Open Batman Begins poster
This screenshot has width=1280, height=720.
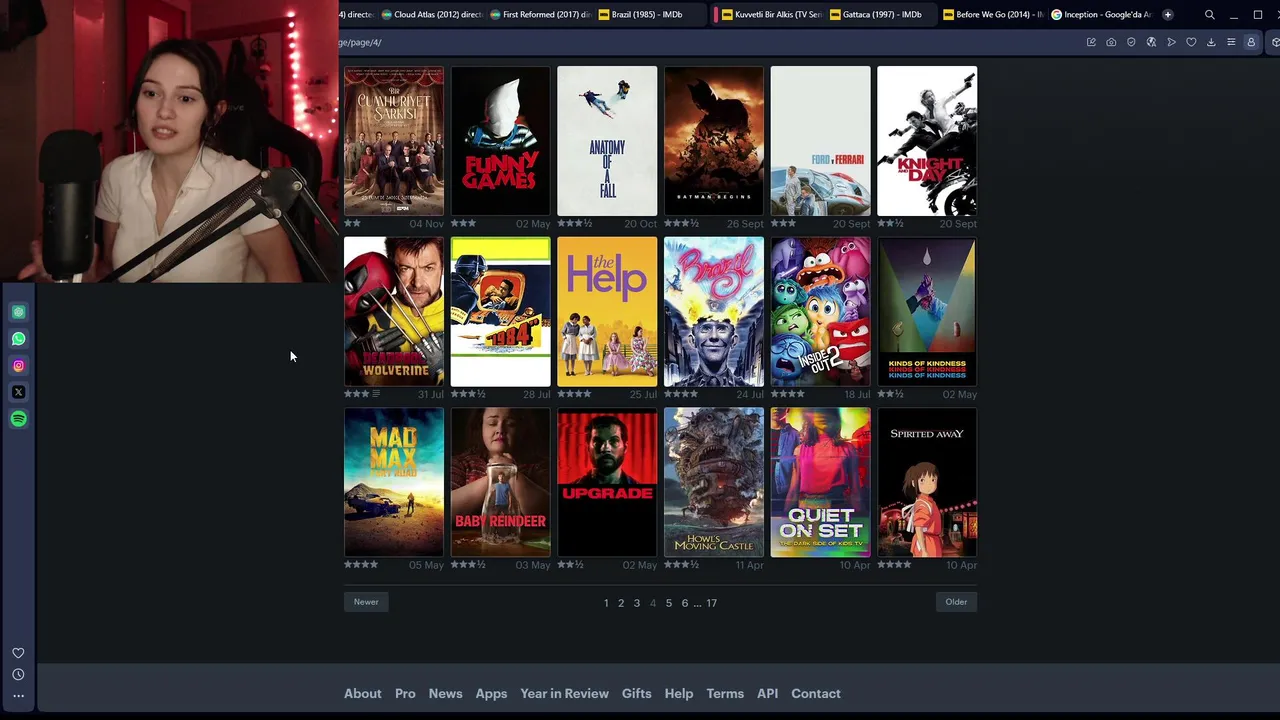click(714, 141)
